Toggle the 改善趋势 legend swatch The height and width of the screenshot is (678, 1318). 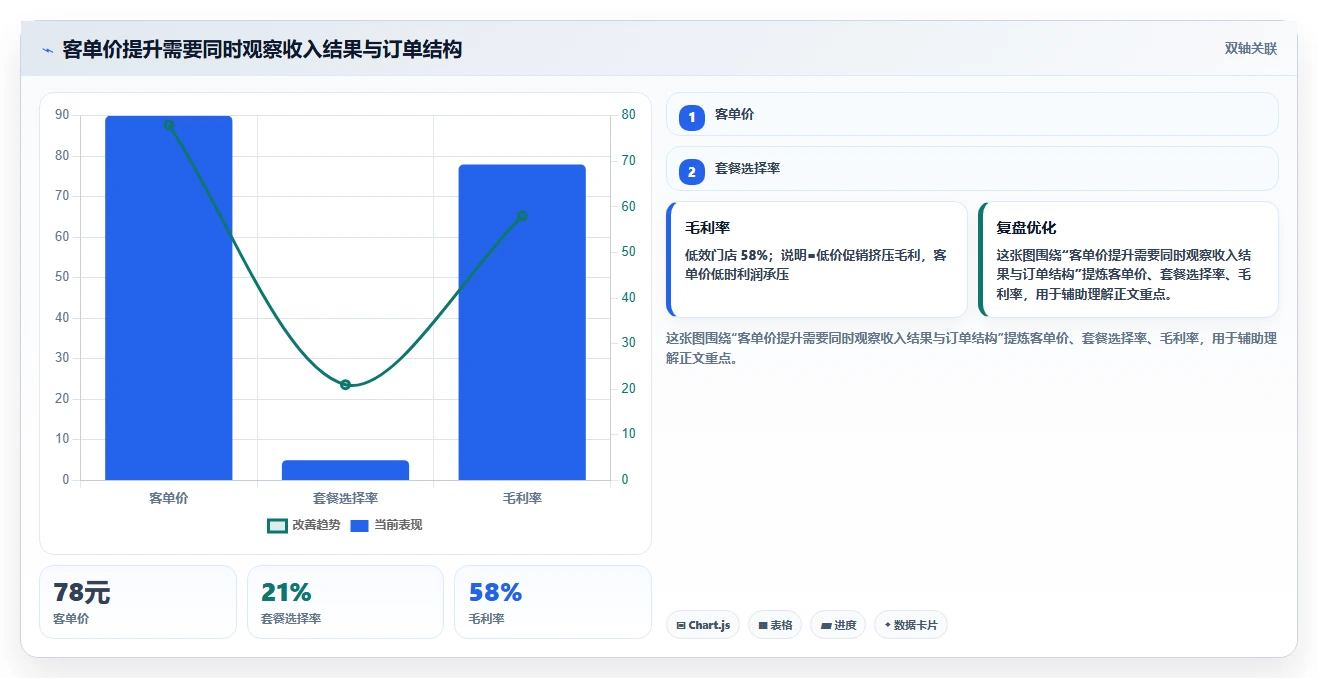(277, 525)
